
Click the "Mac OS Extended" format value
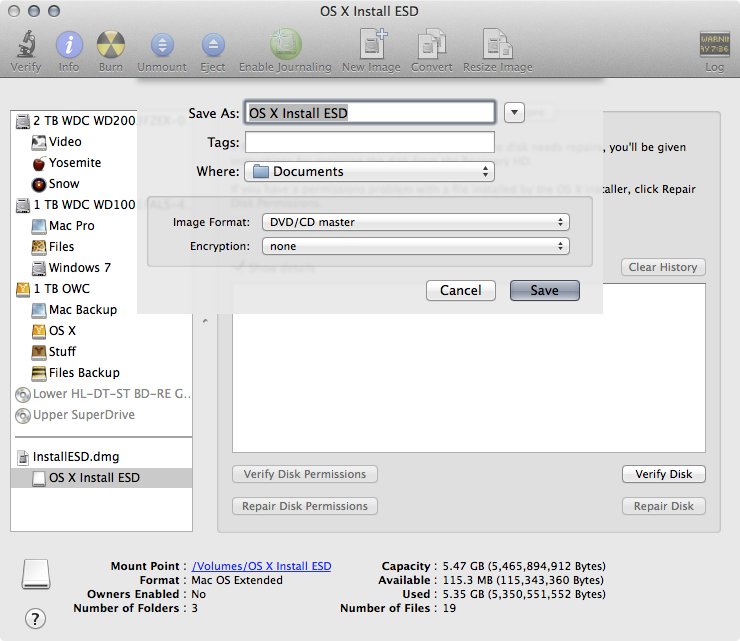pos(237,580)
